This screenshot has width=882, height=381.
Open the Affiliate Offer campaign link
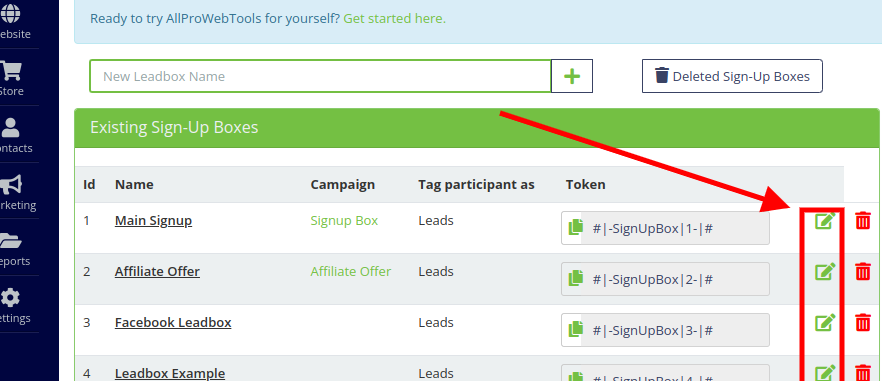click(350, 271)
